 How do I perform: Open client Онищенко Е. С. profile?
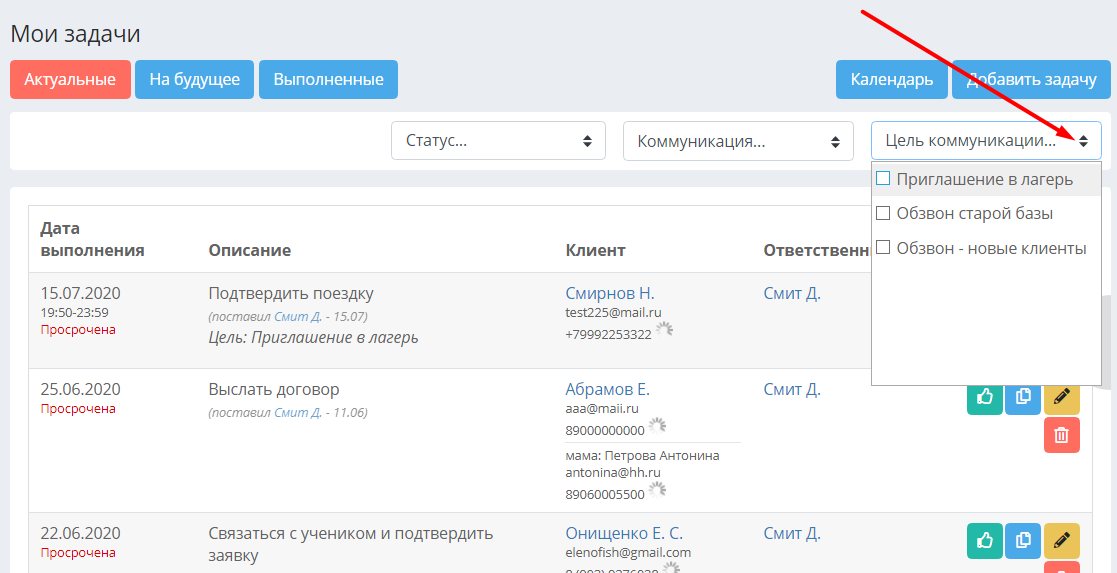(624, 533)
